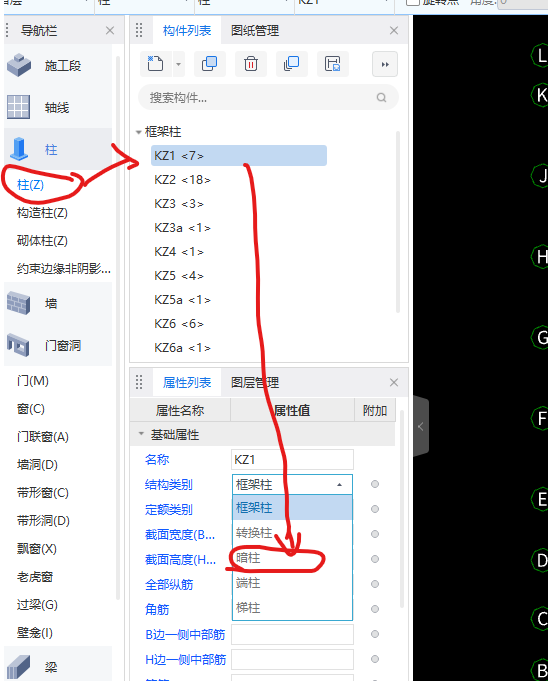Click the 搜索构件 search field
The width and height of the screenshot is (548, 681).
[268, 97]
